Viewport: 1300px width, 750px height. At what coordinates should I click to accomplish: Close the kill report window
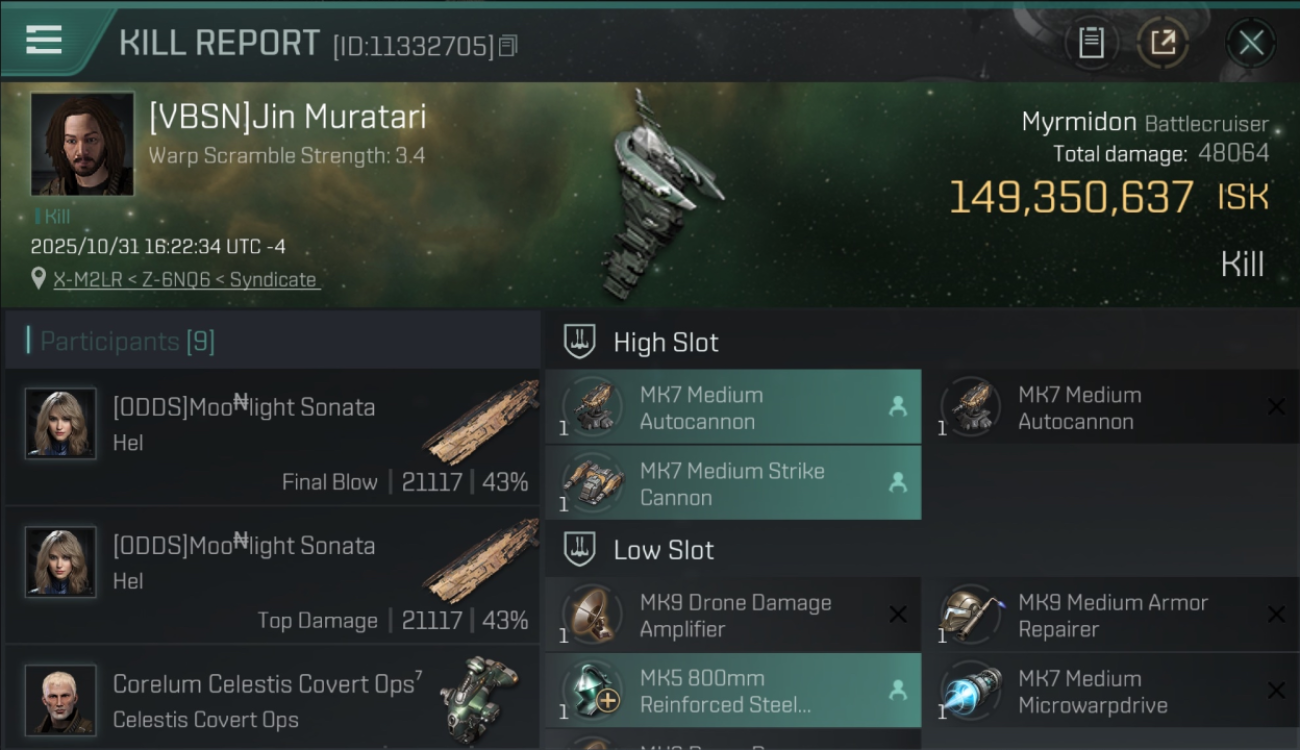click(x=1251, y=43)
